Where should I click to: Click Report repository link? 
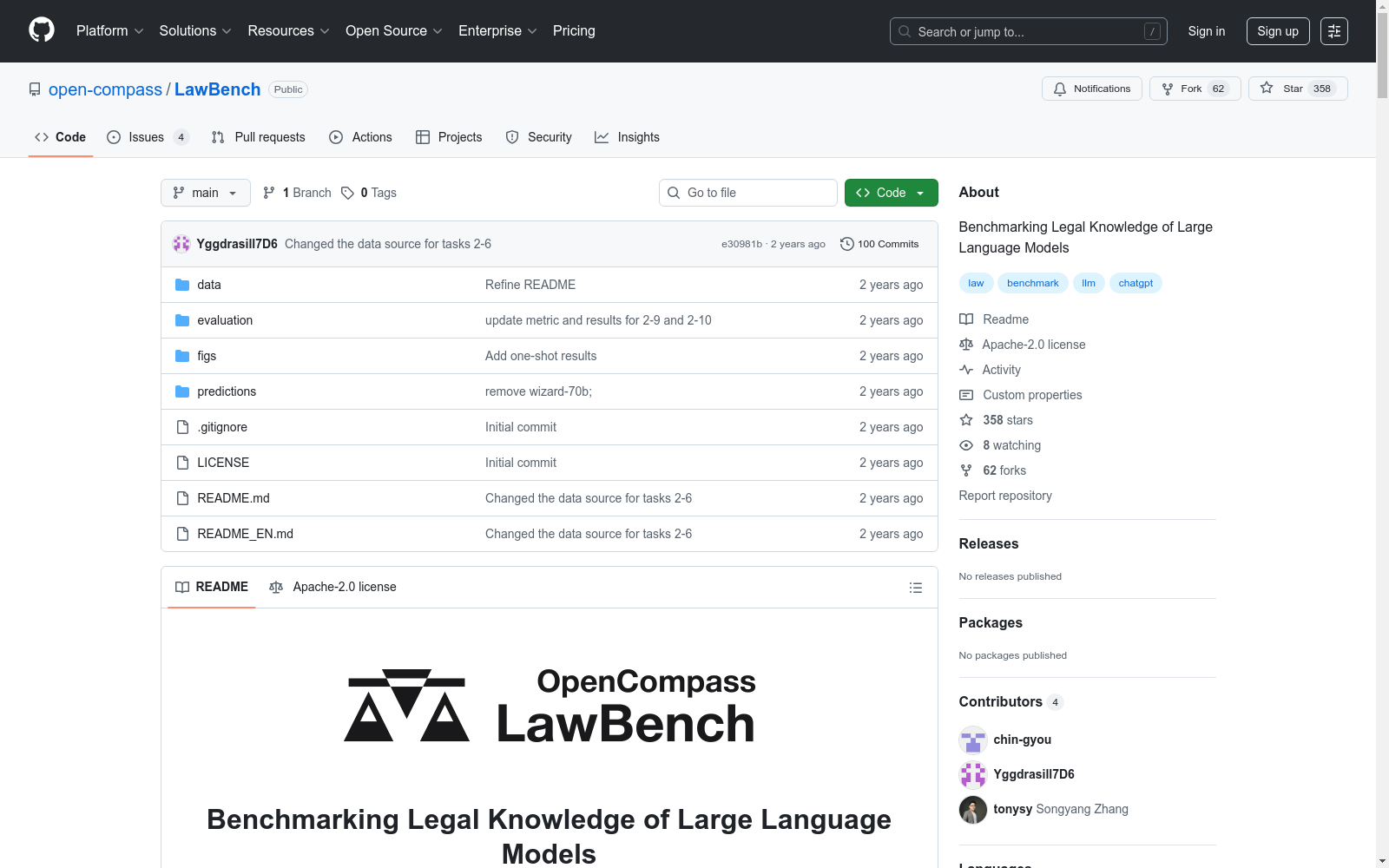(x=1005, y=496)
